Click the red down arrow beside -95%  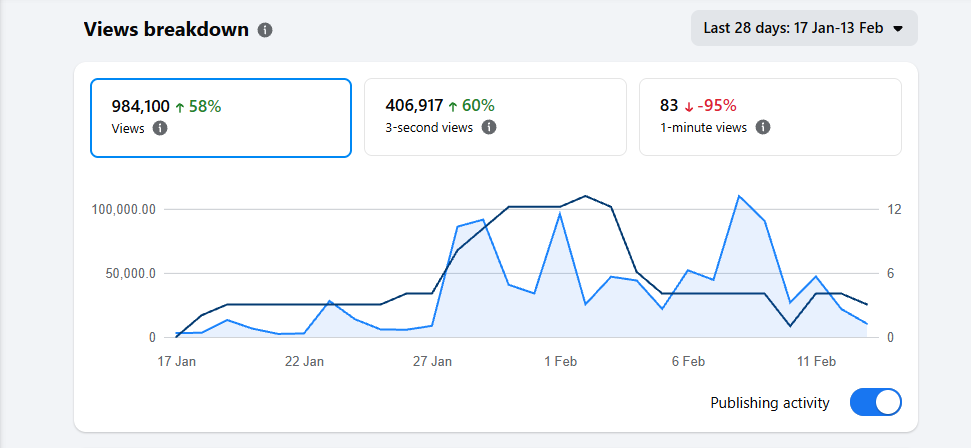pos(688,106)
